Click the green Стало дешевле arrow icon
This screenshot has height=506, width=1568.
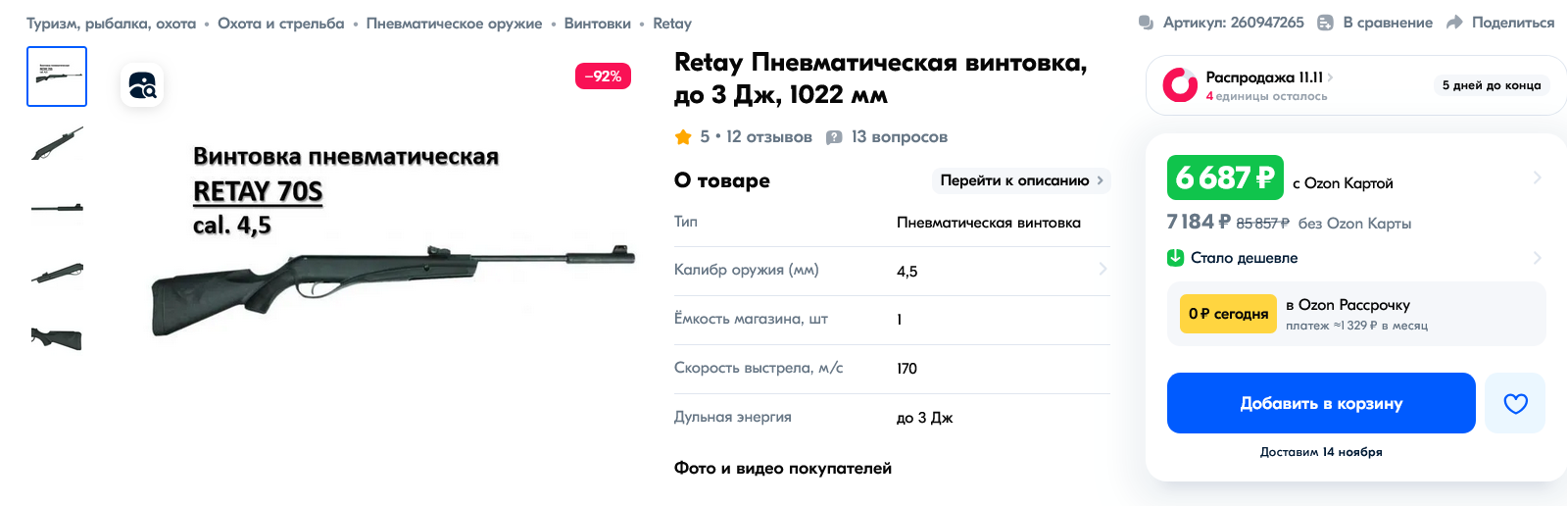(x=1176, y=258)
